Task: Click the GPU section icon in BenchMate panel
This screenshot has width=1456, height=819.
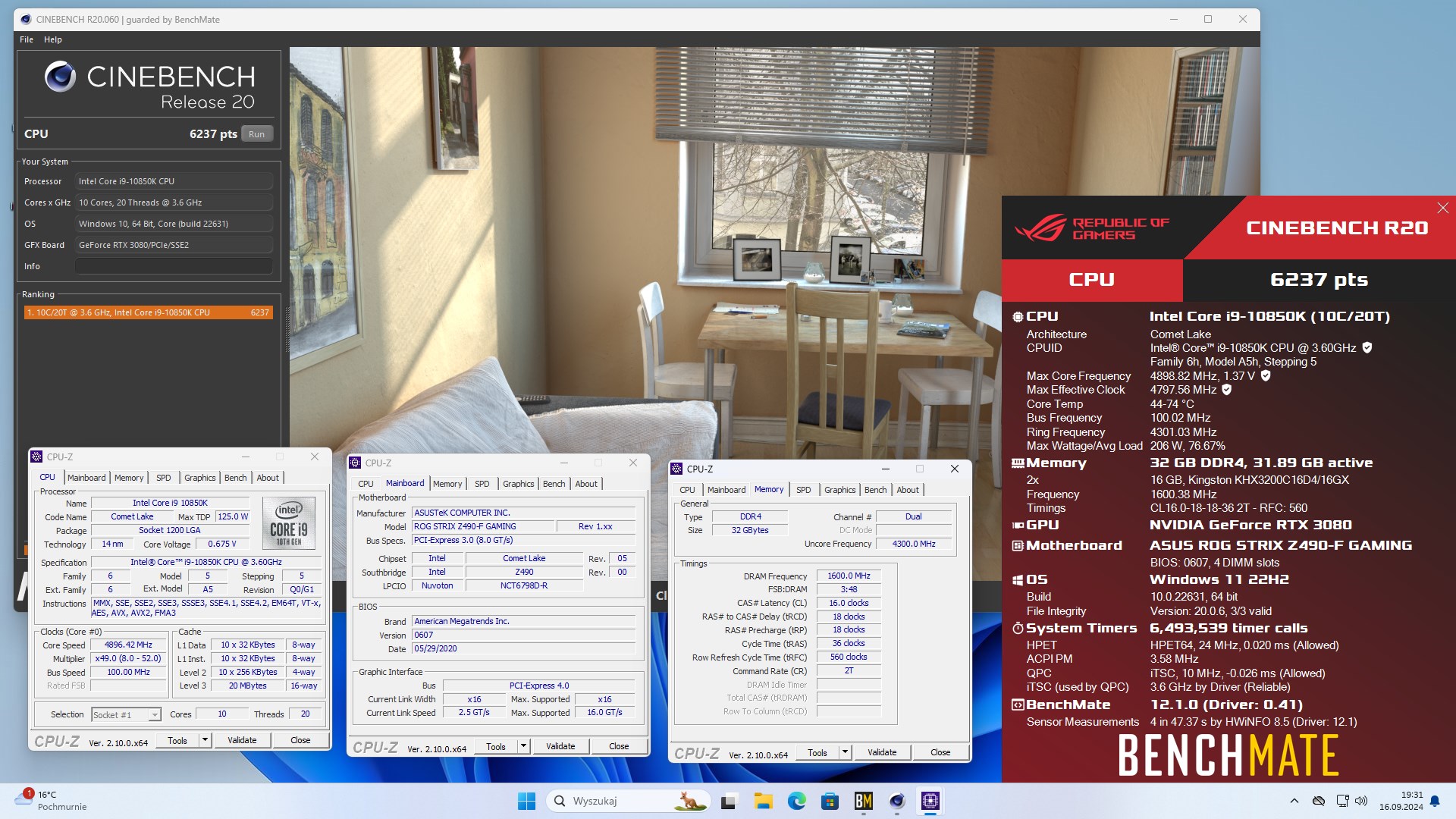Action: (x=1018, y=525)
